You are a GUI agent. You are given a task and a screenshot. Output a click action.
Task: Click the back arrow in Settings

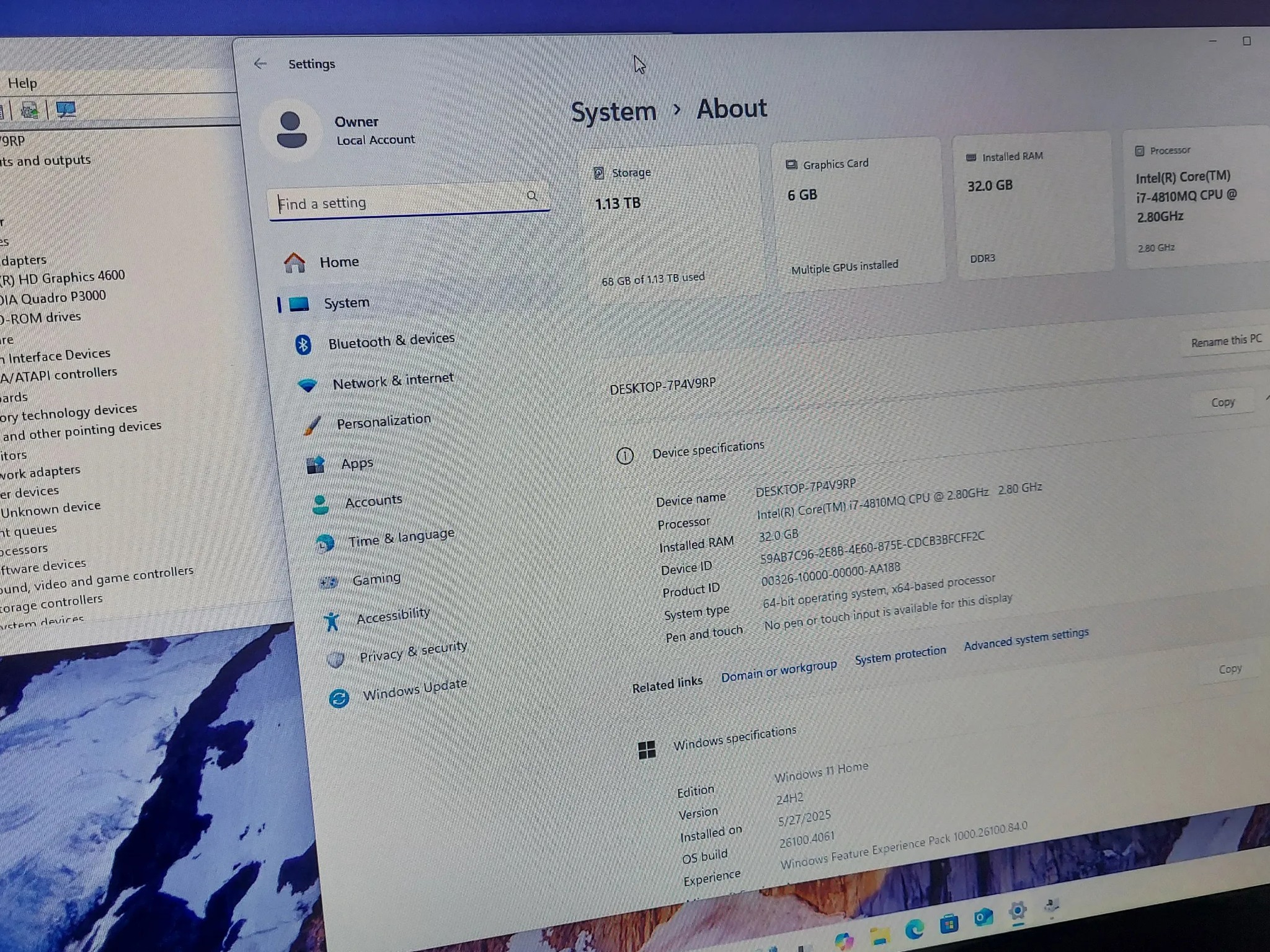coord(260,64)
